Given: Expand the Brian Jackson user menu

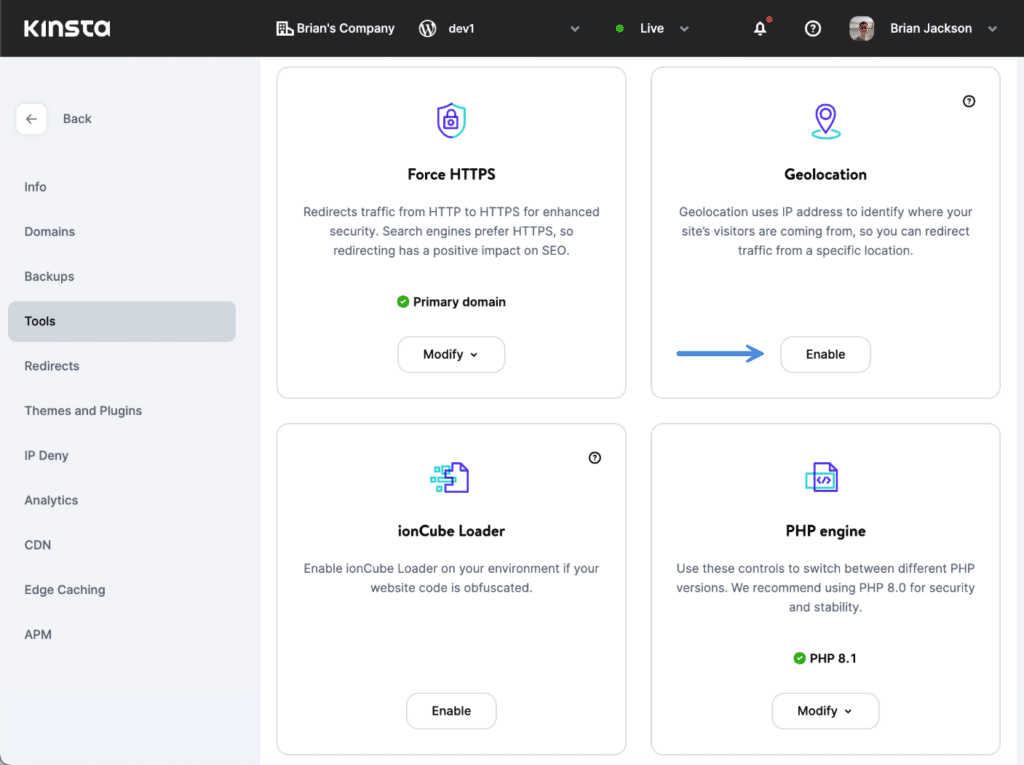Looking at the screenshot, I should click(993, 29).
